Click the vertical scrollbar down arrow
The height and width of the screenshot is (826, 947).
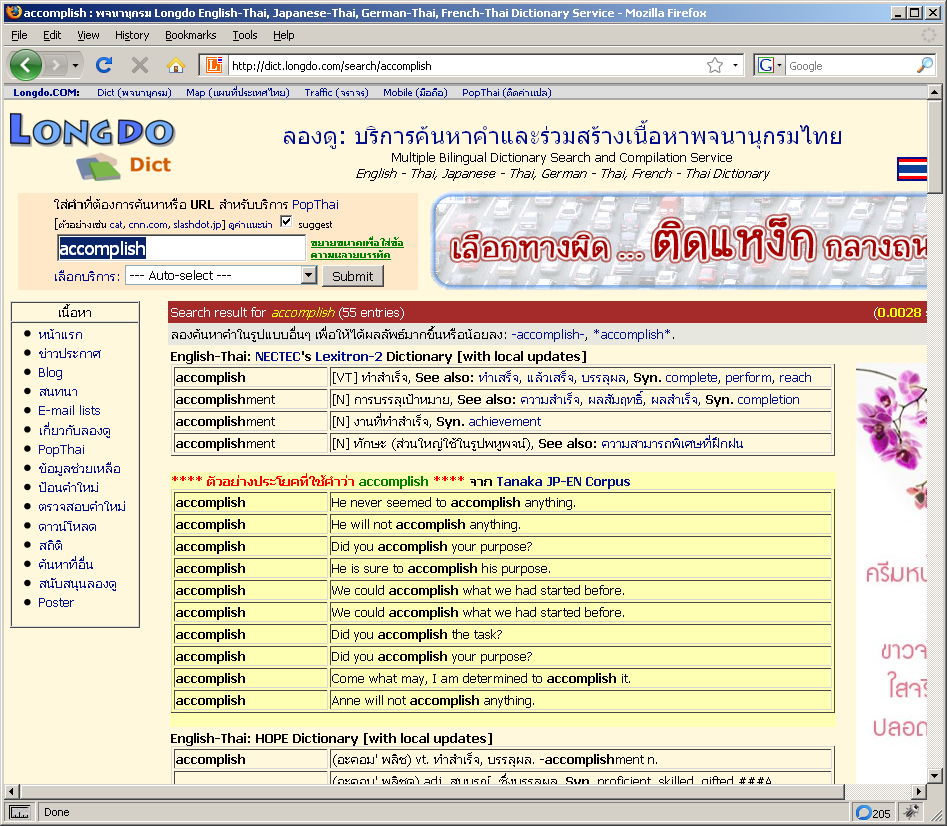coord(934,776)
